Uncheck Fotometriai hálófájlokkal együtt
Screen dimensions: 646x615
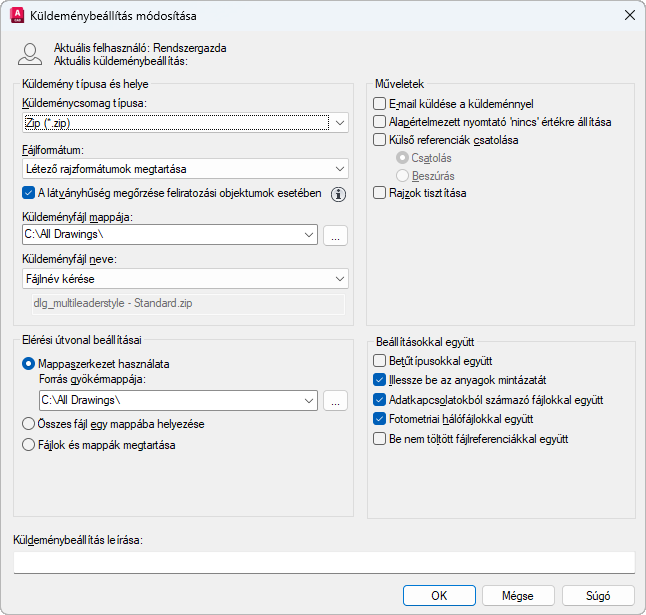379,419
